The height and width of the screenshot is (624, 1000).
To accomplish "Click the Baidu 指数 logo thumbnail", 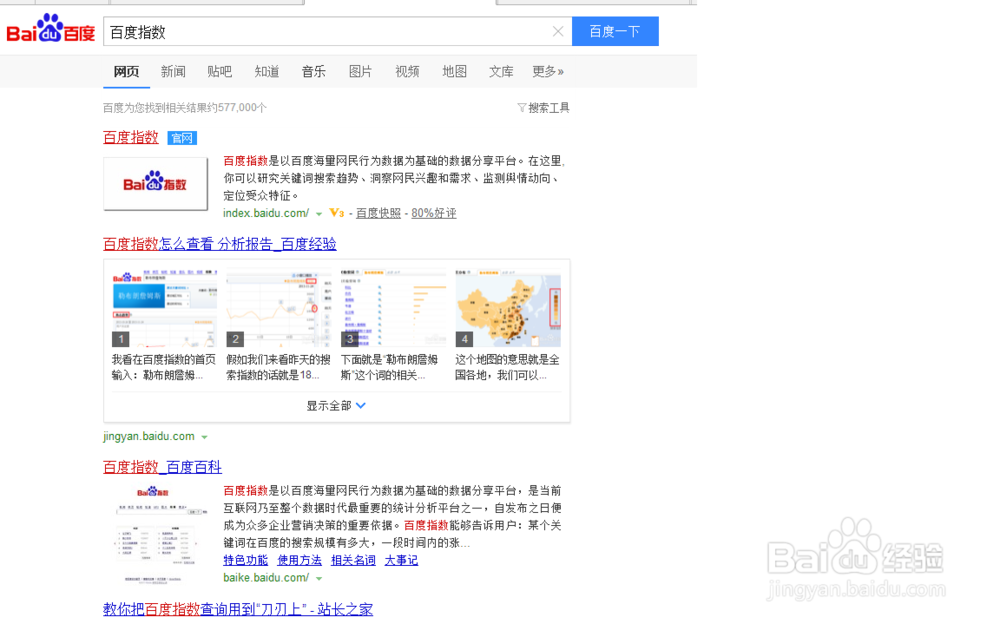I will 156,184.
